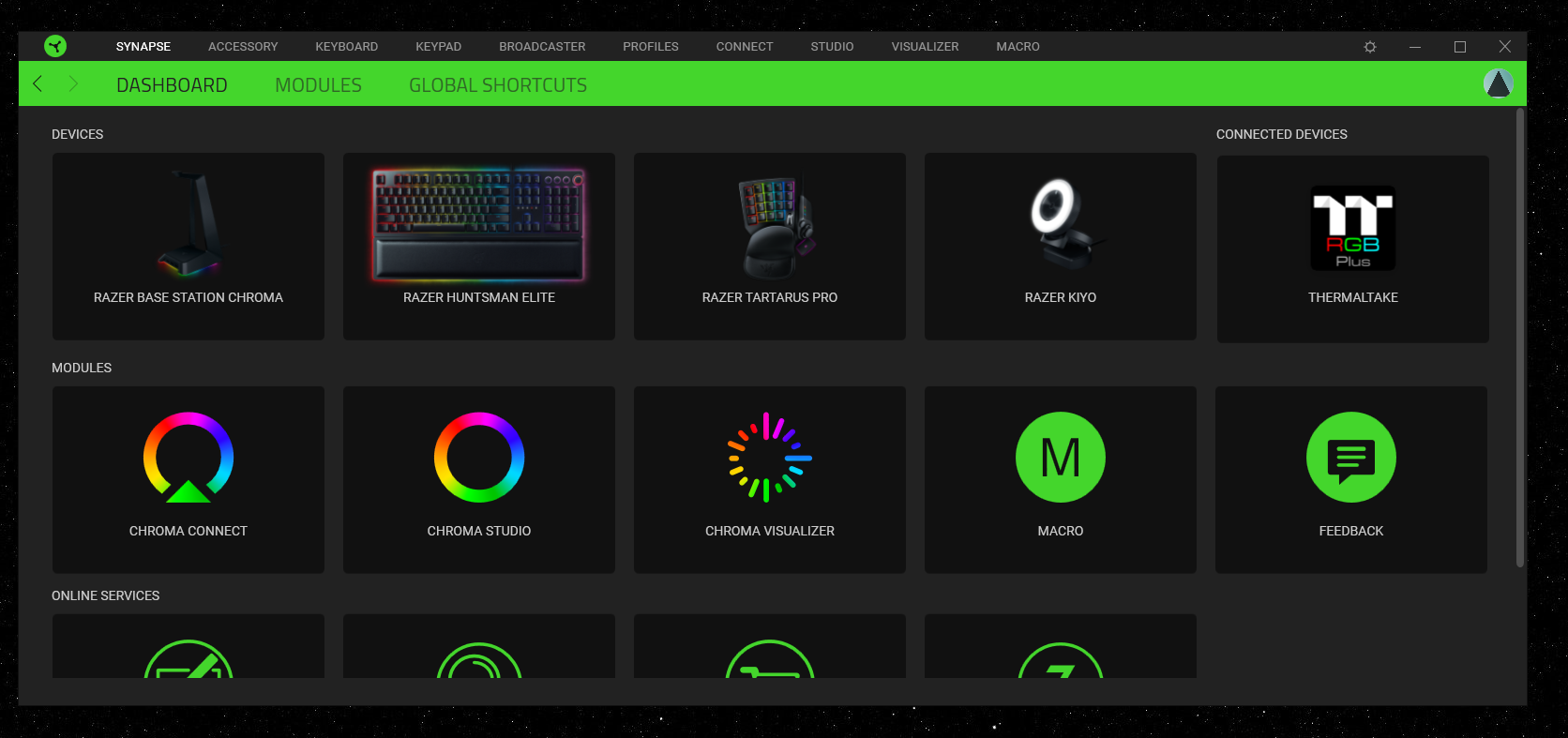Select the Dashboard sub-tab
This screenshot has width=1568, height=738.
click(x=172, y=85)
